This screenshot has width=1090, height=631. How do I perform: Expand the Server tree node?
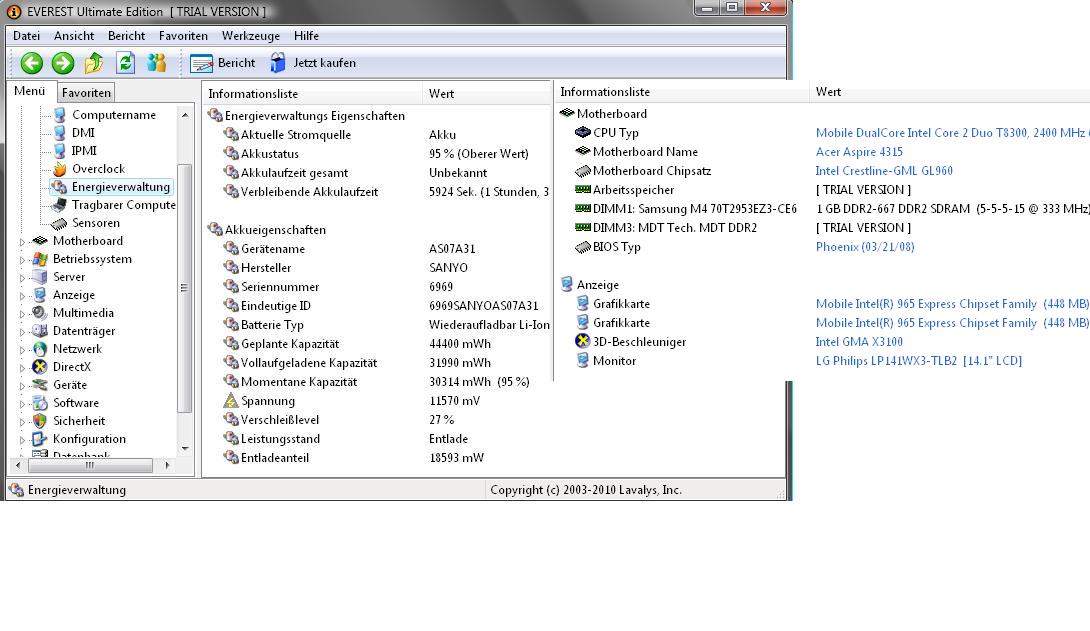[x=22, y=278]
